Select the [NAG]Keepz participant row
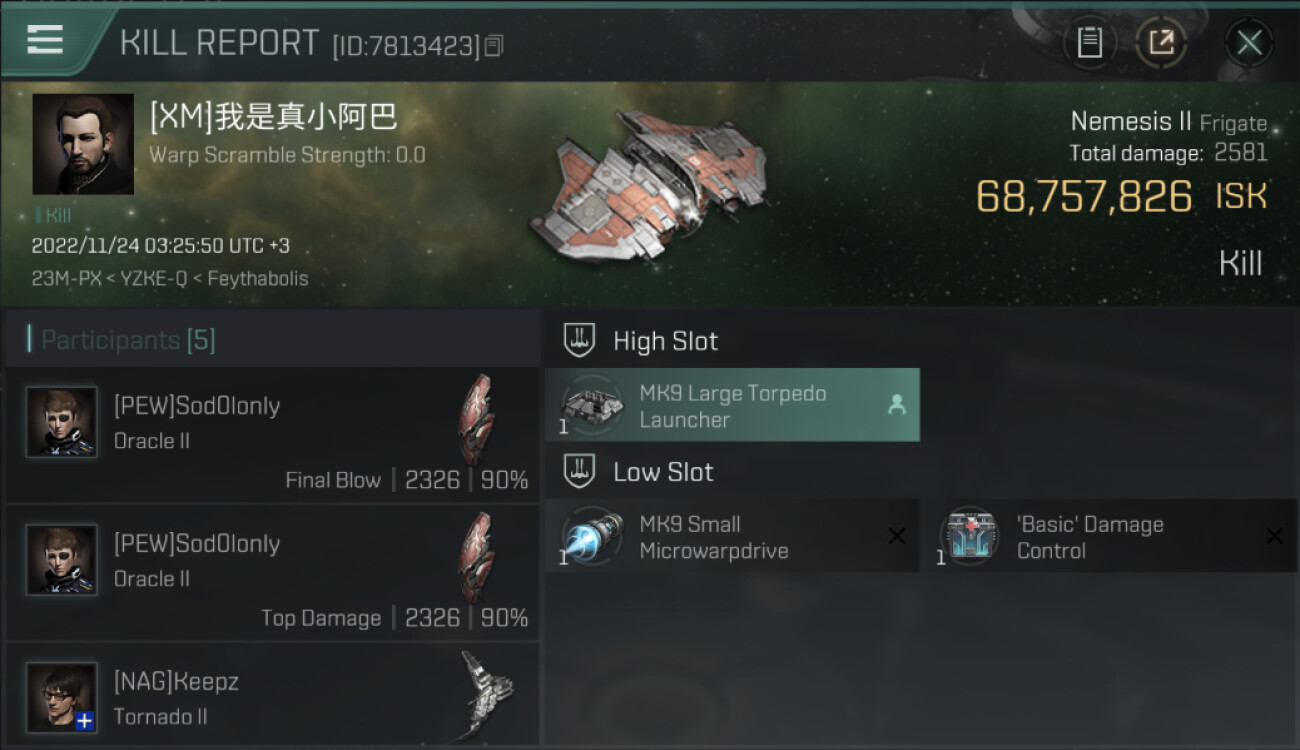 click(273, 697)
